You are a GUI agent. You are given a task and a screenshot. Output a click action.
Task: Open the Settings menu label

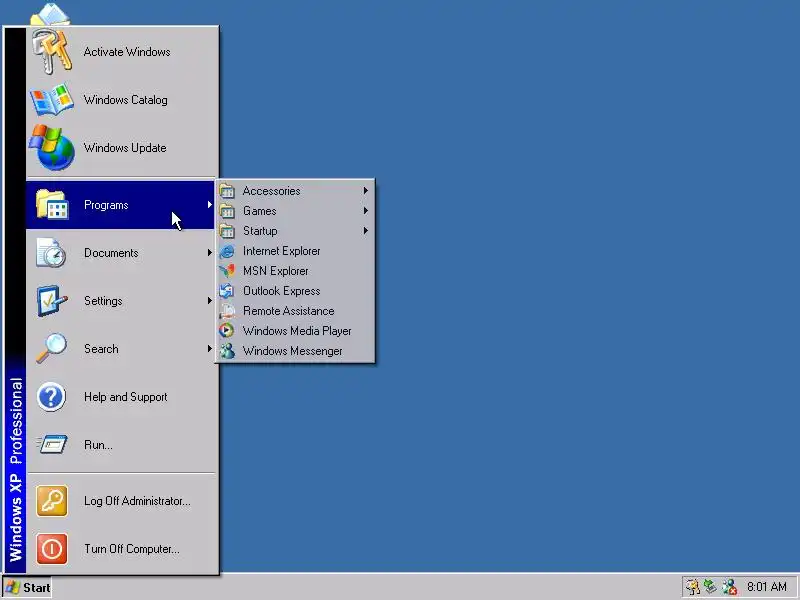[103, 301]
